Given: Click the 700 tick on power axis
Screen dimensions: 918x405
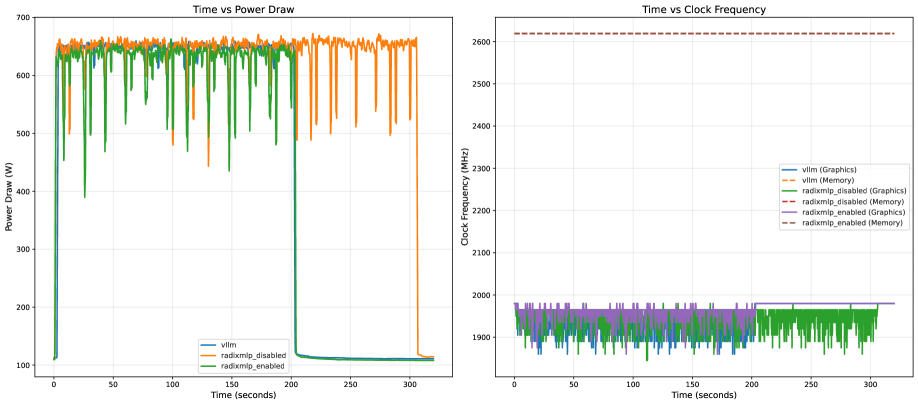Looking at the screenshot, I should point(22,18).
